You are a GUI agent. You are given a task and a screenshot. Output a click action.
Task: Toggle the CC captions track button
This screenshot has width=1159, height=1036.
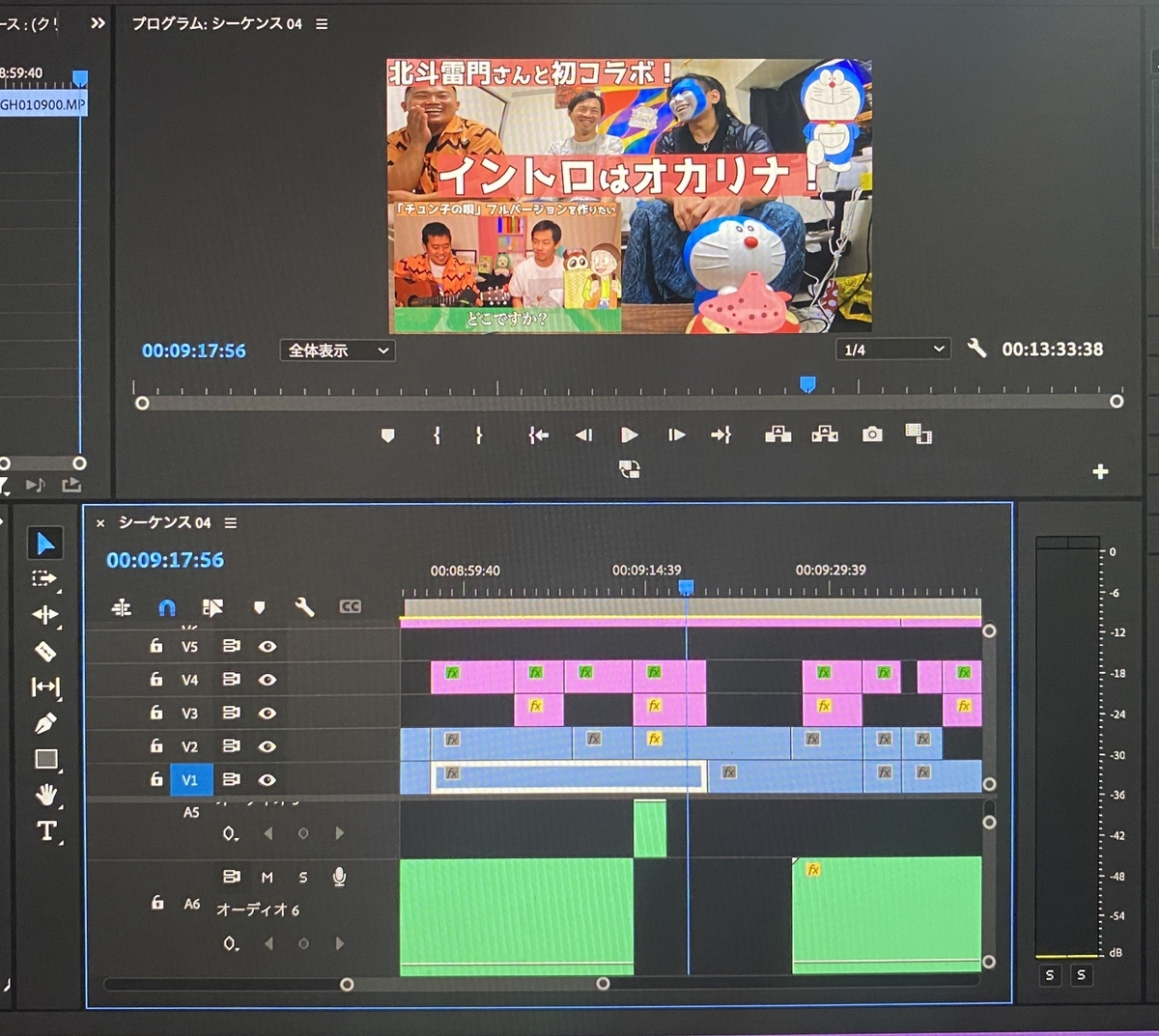350,606
